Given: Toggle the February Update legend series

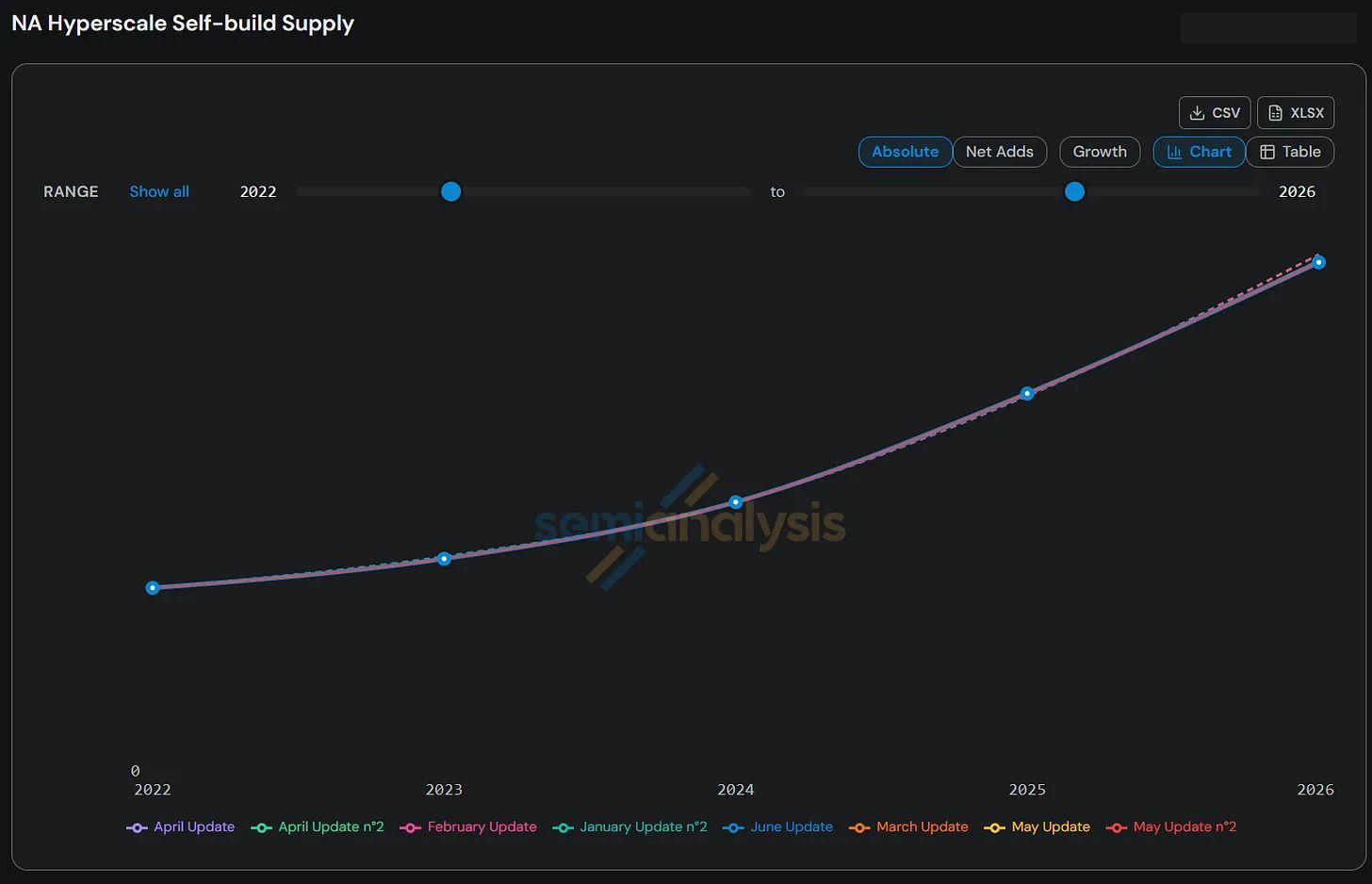Looking at the screenshot, I should click(x=468, y=827).
